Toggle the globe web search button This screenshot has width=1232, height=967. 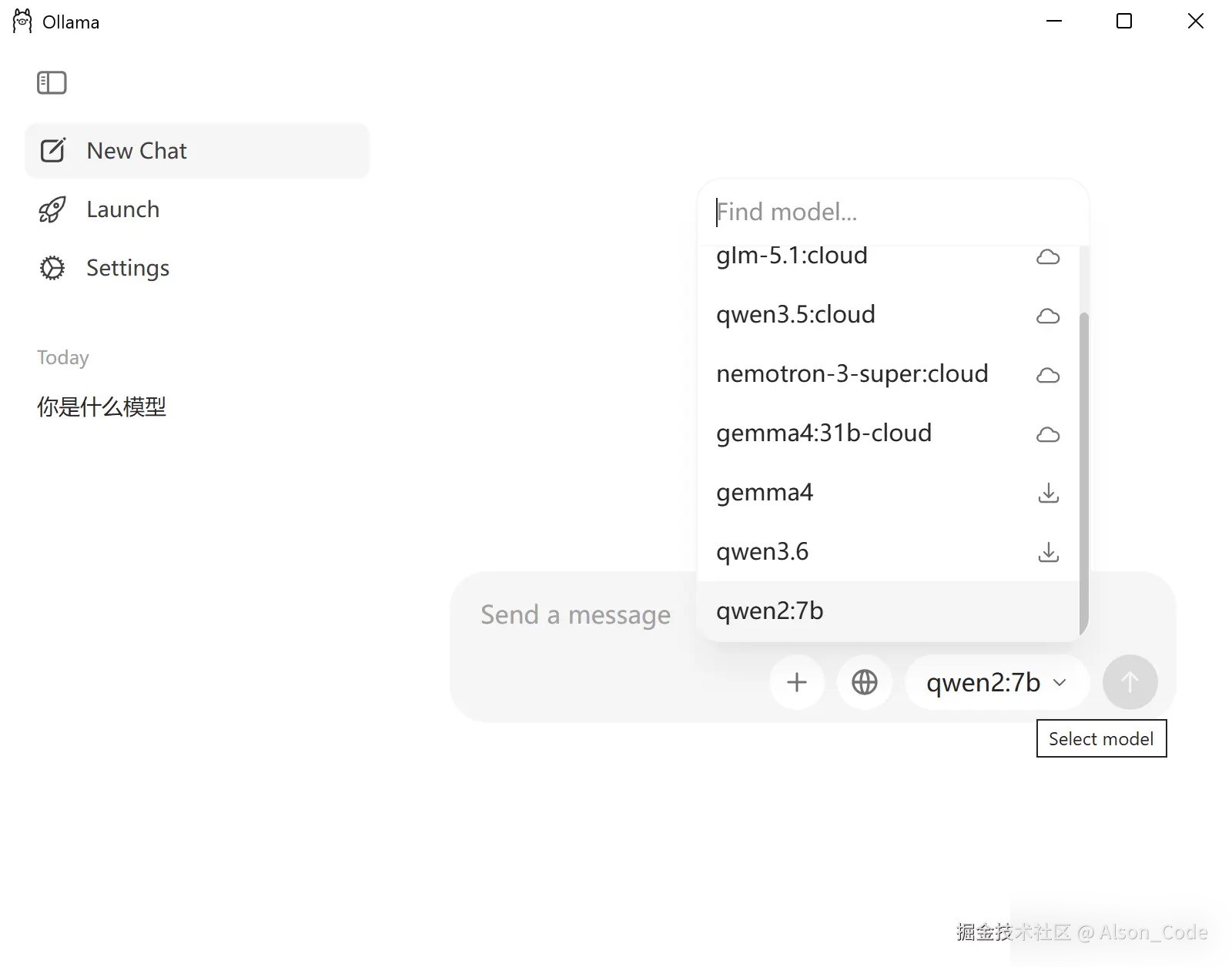tap(865, 682)
